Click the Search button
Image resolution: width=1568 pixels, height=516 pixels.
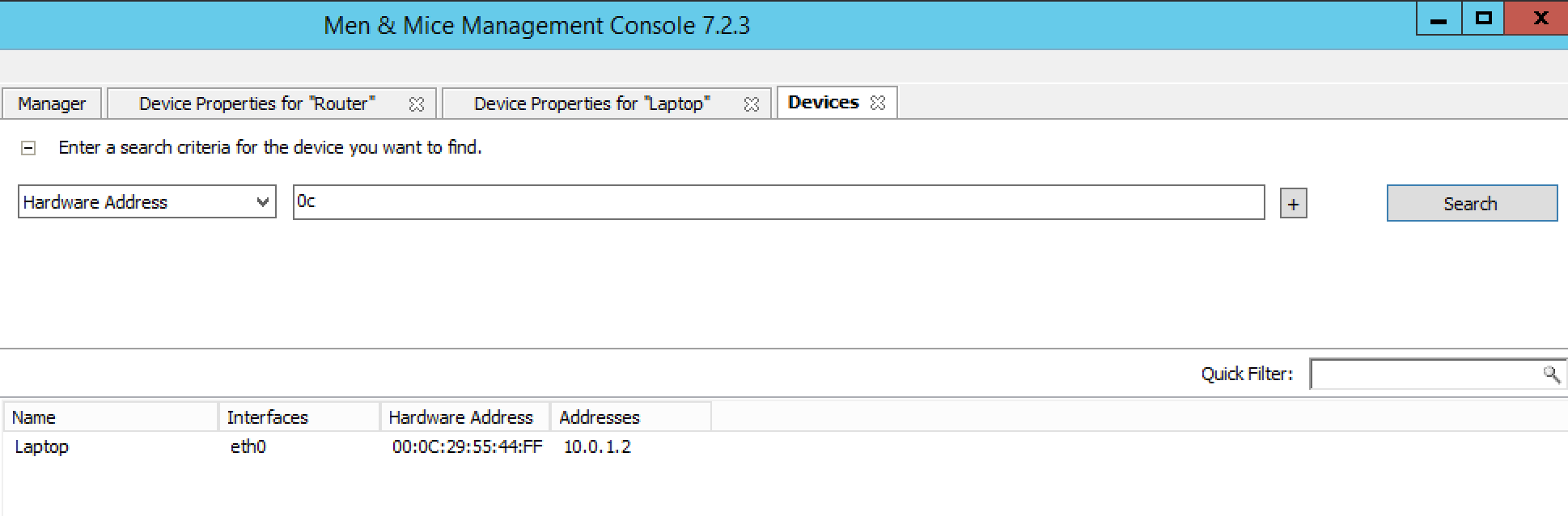pos(1471,204)
